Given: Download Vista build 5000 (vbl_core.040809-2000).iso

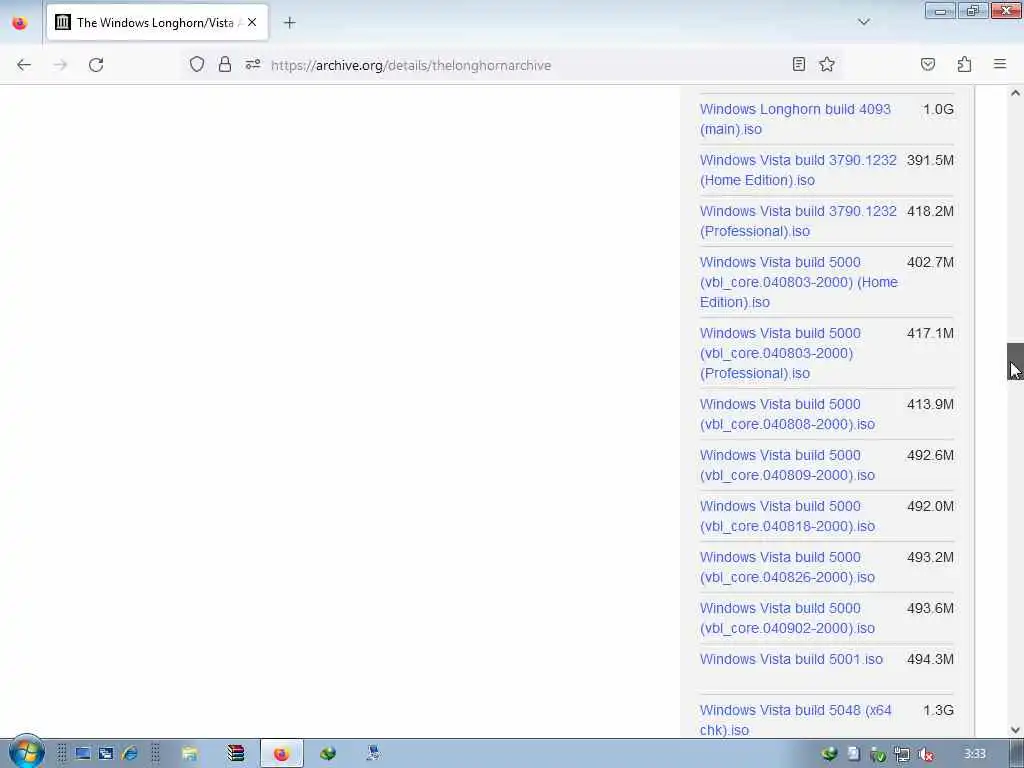Looking at the screenshot, I should 787,465.
